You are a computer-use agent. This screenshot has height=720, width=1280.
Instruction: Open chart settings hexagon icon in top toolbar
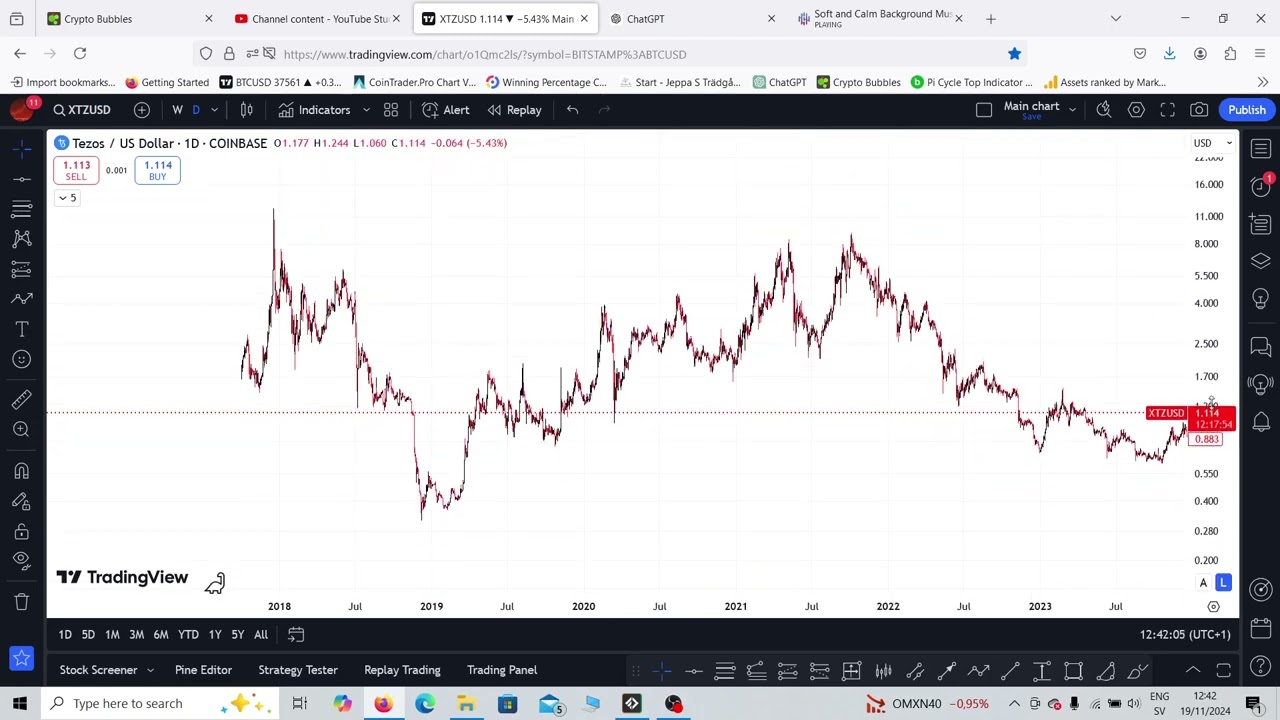pyautogui.click(x=1136, y=110)
